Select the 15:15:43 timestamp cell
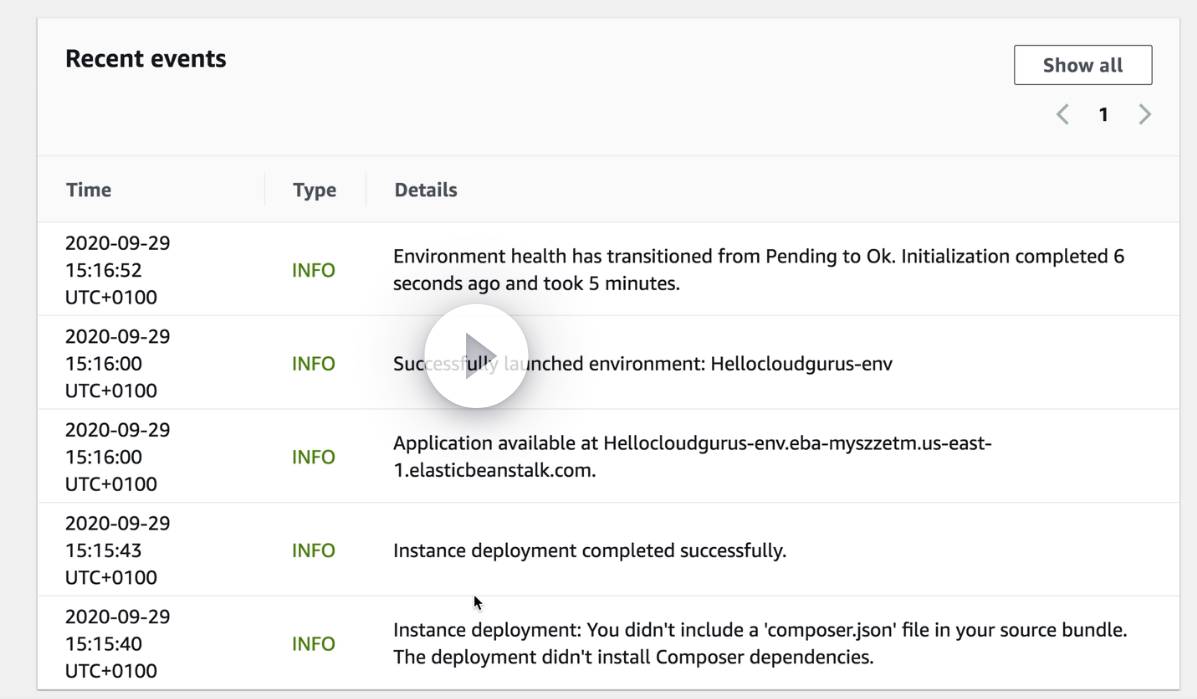1197x699 pixels. (x=118, y=551)
